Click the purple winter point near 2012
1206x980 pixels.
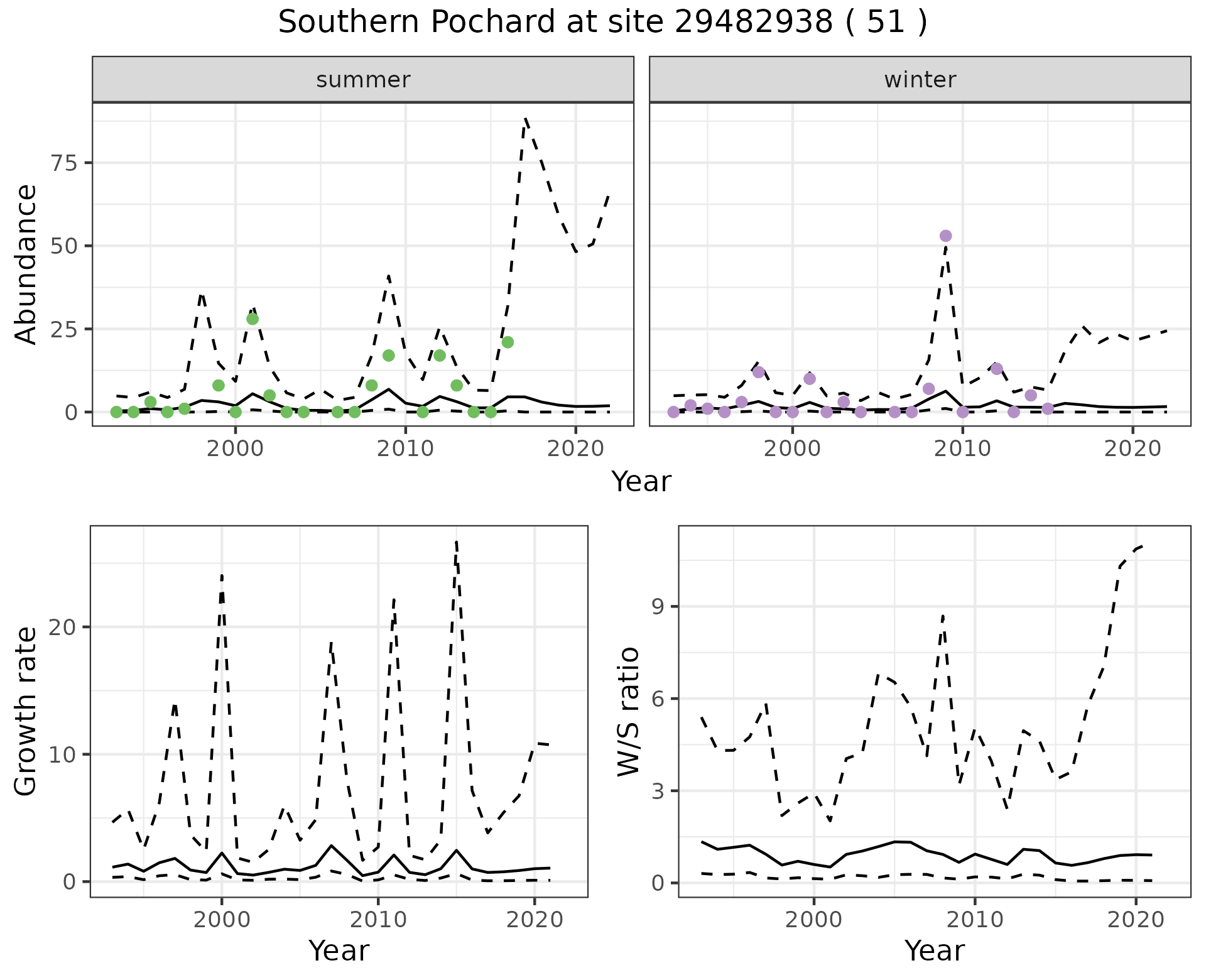click(x=996, y=368)
